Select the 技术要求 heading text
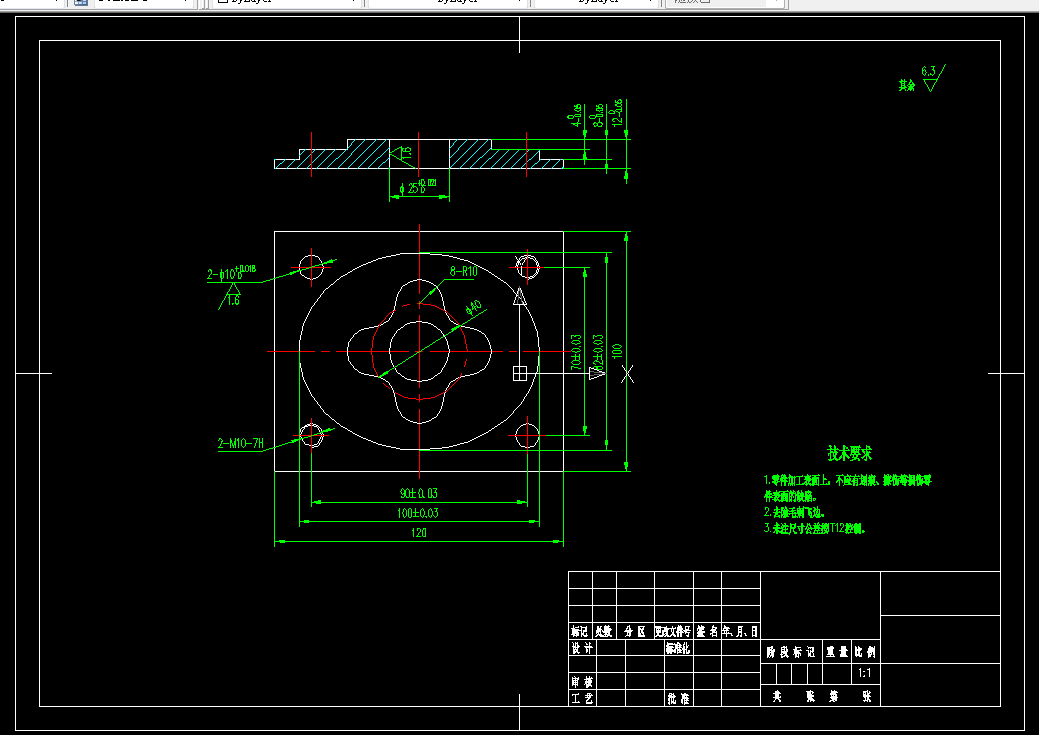The width and height of the screenshot is (1039, 735). pyautogui.click(x=849, y=454)
